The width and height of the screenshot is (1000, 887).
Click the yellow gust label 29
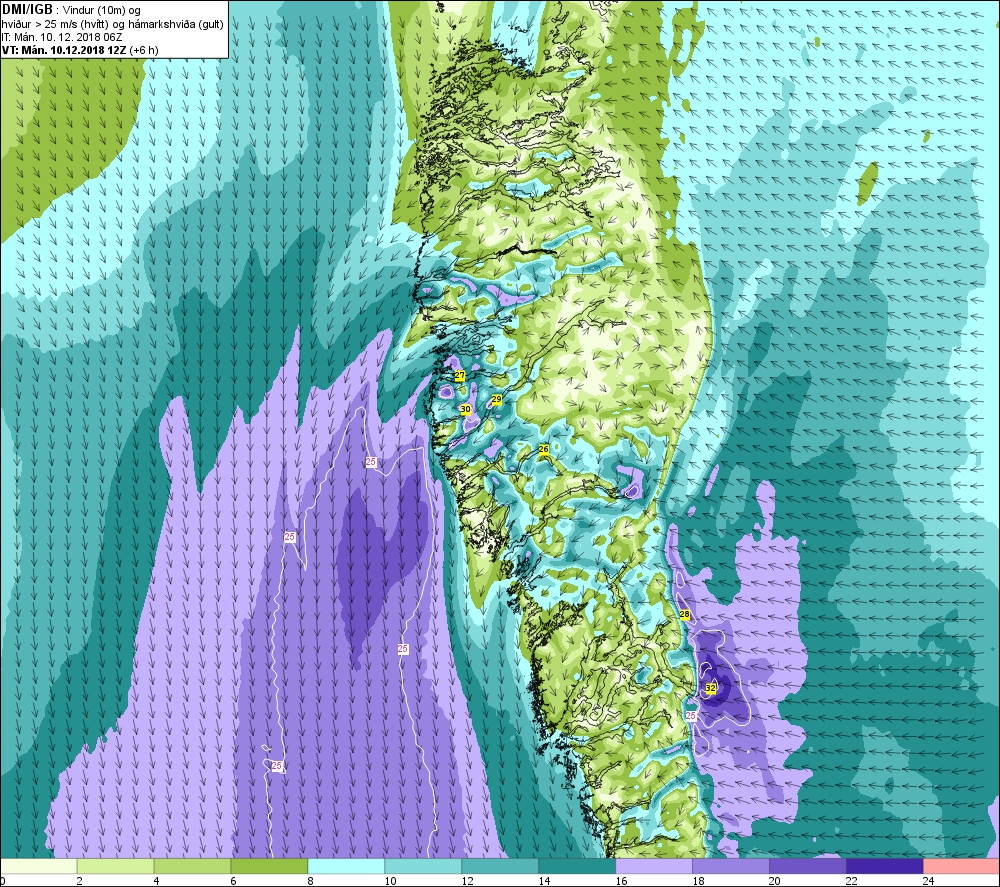[x=497, y=399]
